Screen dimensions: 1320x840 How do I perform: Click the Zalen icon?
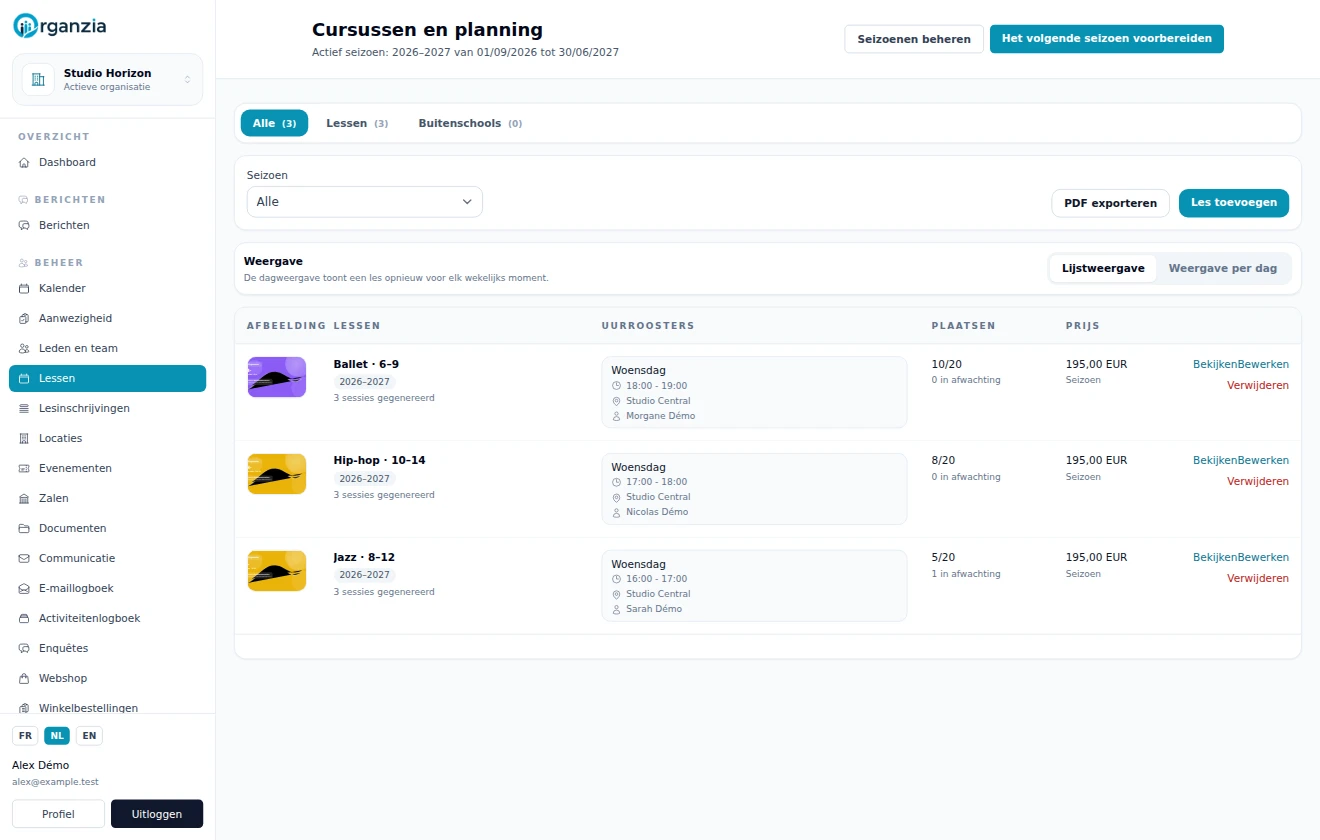(24, 499)
